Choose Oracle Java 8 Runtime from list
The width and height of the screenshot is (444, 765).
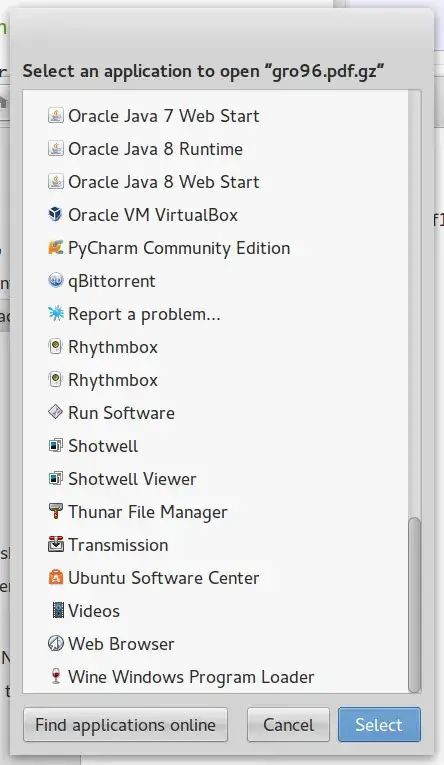pyautogui.click(x=215, y=149)
